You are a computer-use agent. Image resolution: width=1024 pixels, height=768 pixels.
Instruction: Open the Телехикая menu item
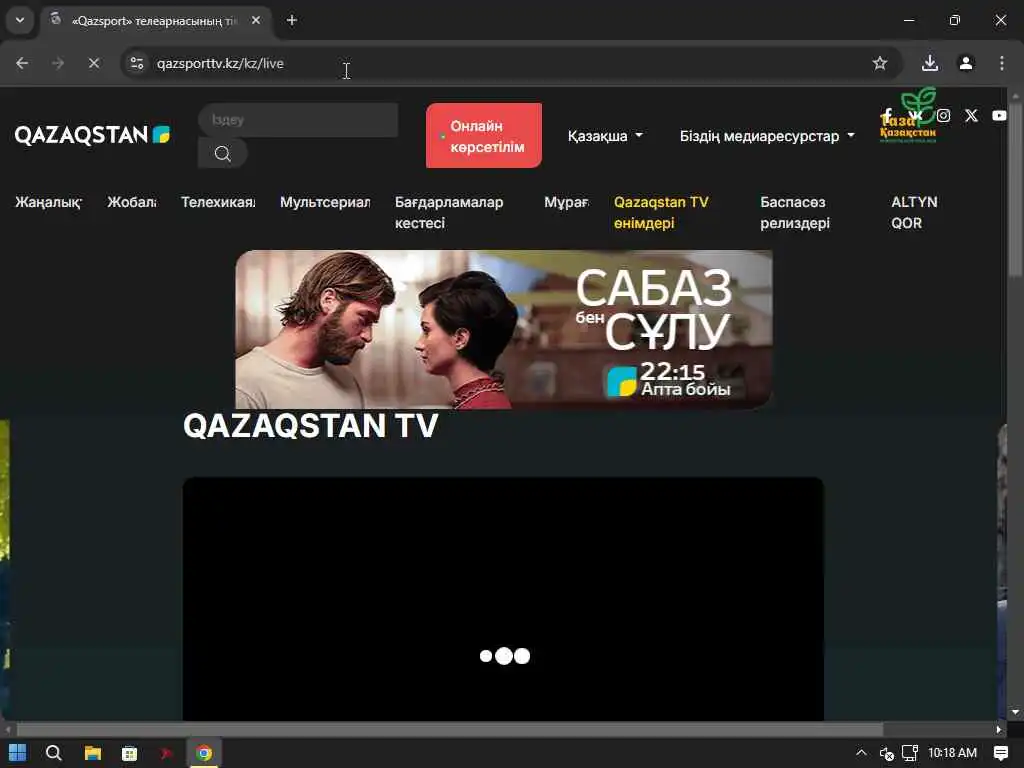point(218,202)
